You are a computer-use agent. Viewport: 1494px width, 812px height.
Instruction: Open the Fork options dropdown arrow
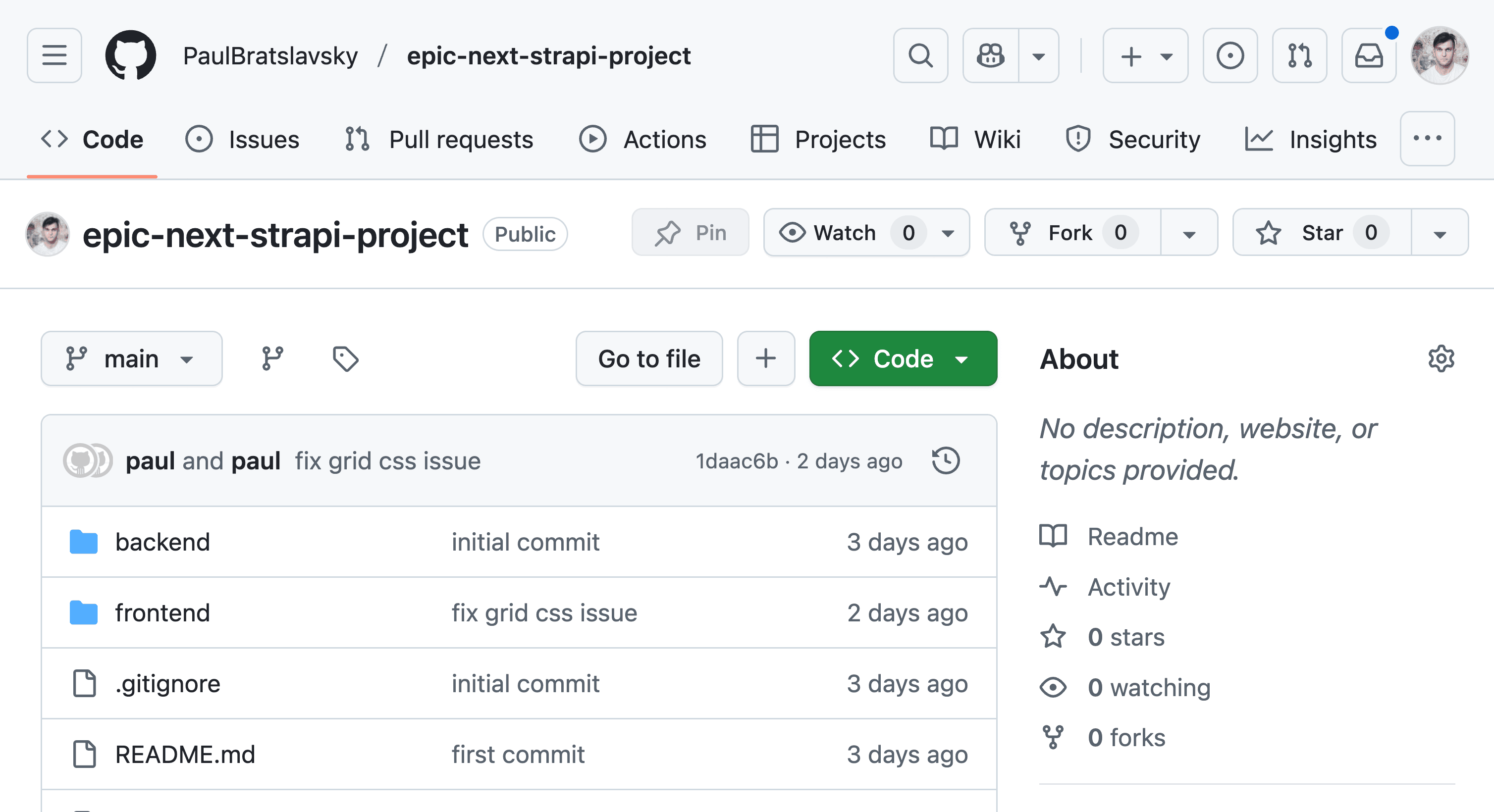(x=1189, y=232)
